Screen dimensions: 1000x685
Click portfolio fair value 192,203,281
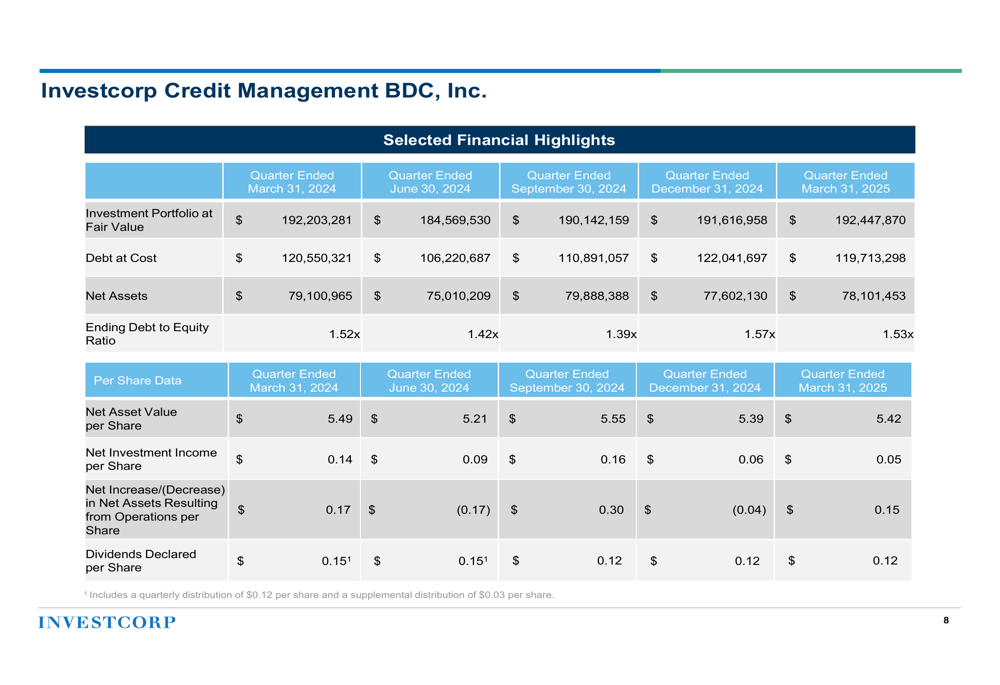tap(316, 220)
